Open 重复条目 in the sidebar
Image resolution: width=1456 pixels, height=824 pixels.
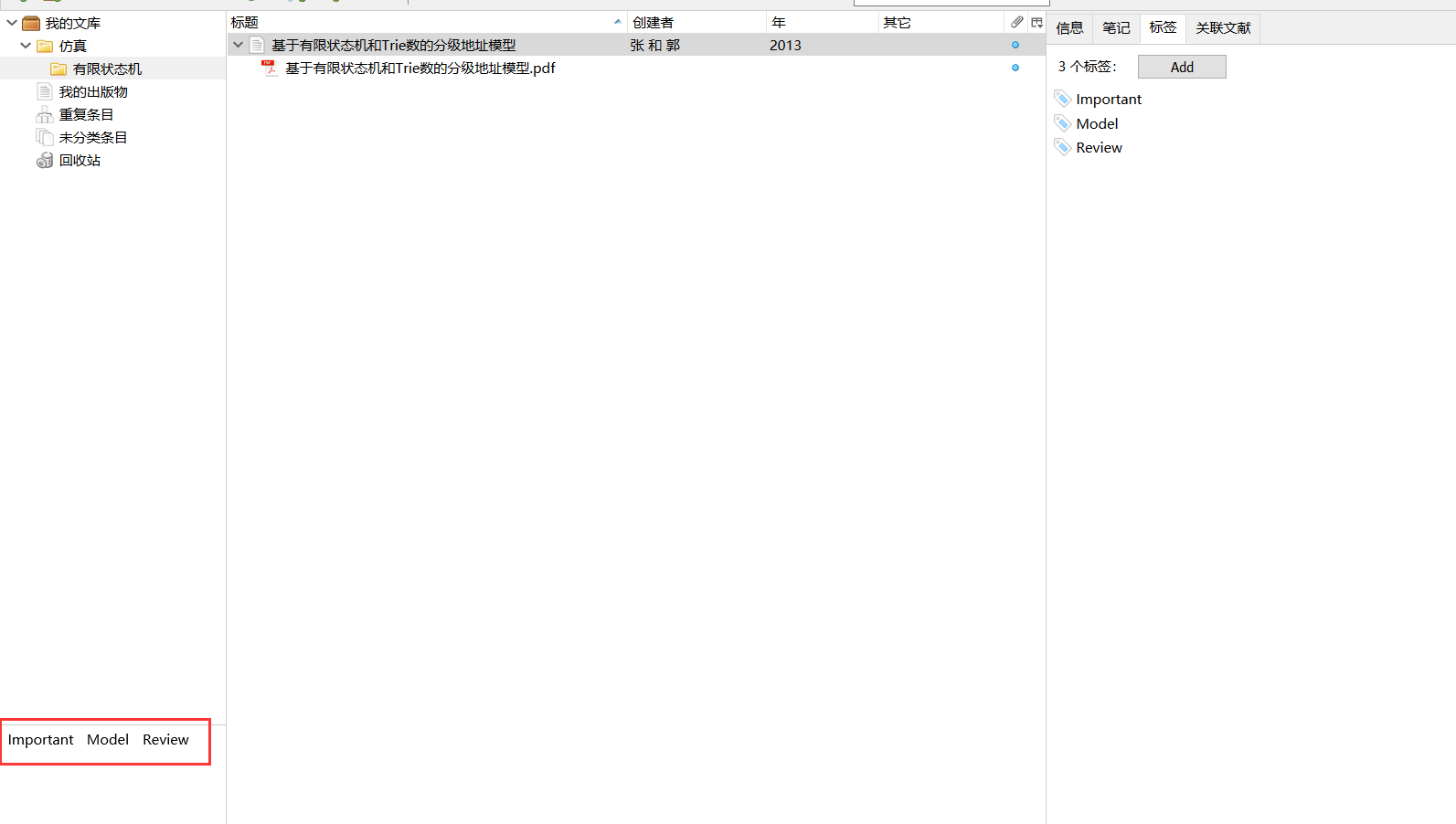pyautogui.click(x=86, y=114)
